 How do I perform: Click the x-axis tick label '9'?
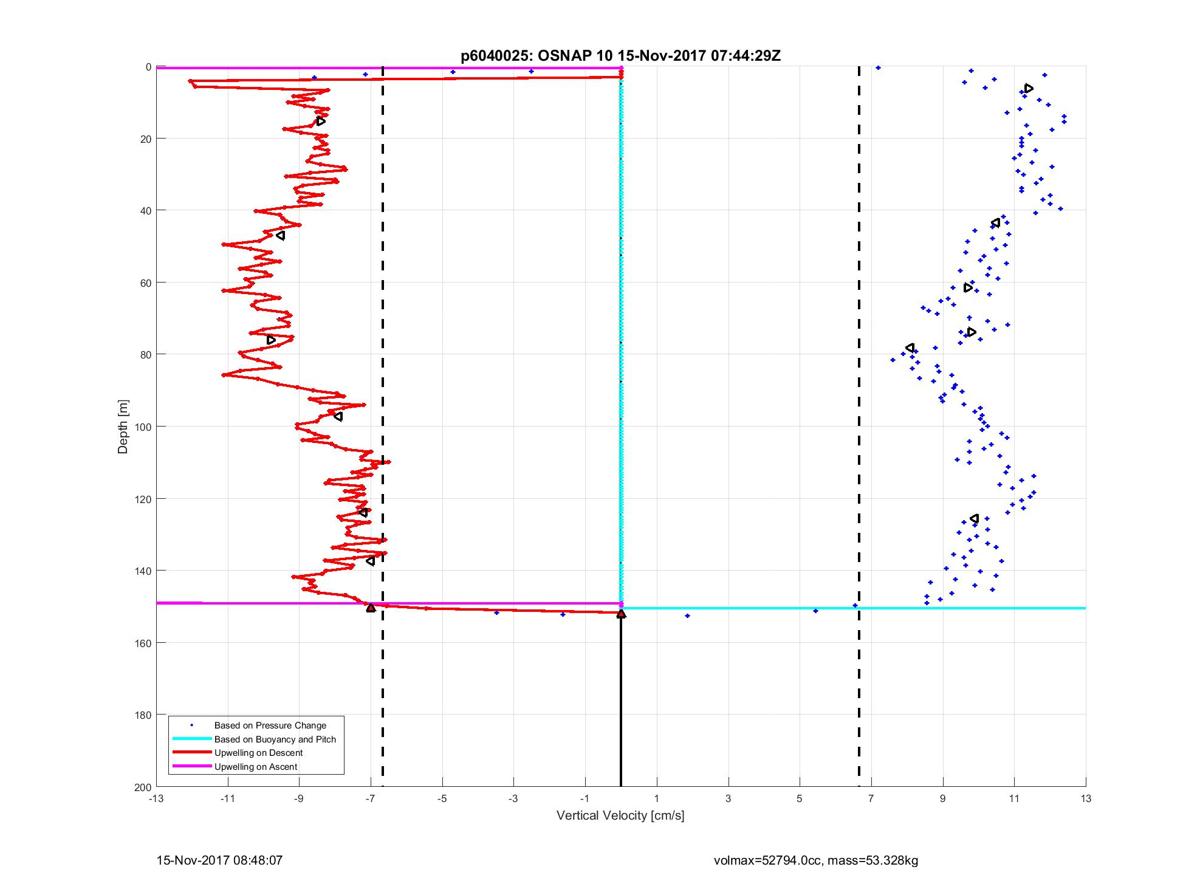(x=943, y=799)
